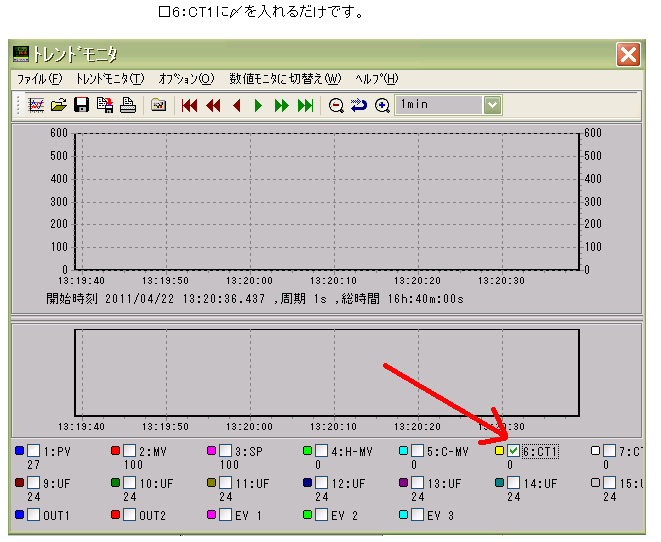Enable the 9:UF checkbox

33,482
